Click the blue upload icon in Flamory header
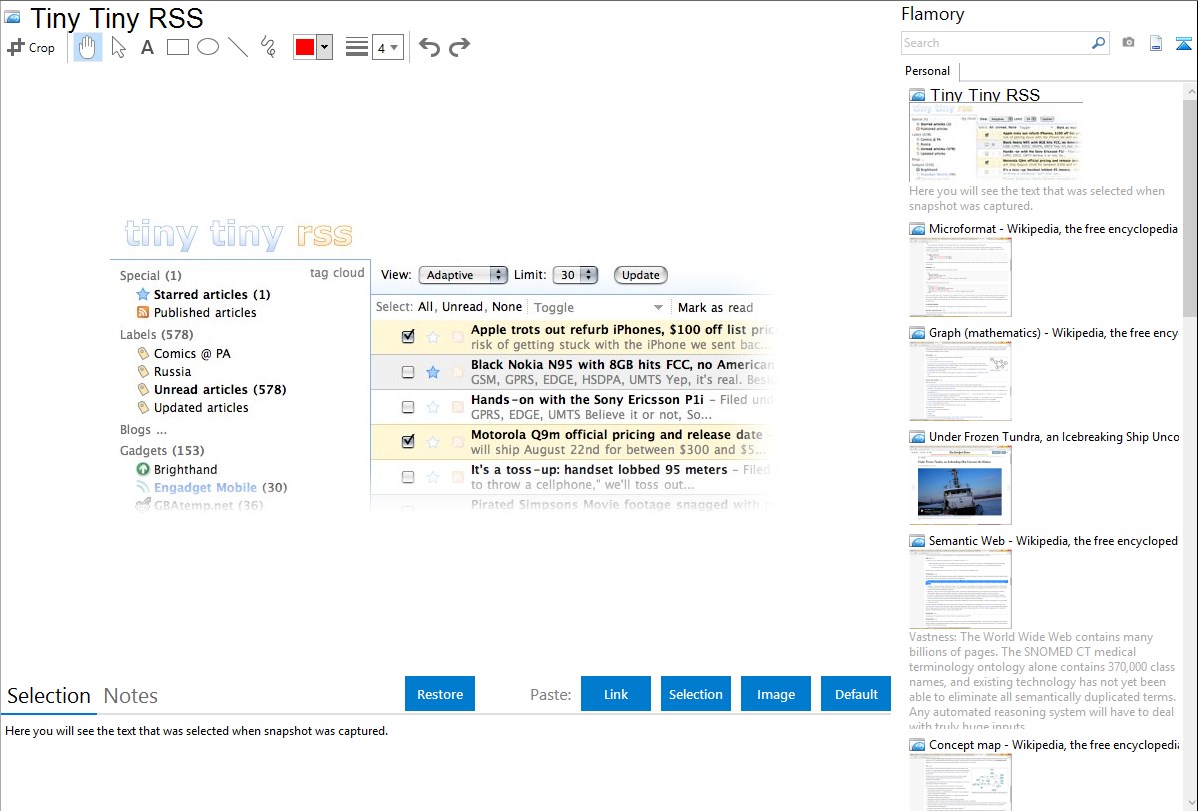This screenshot has height=811, width=1198. coord(1183,43)
